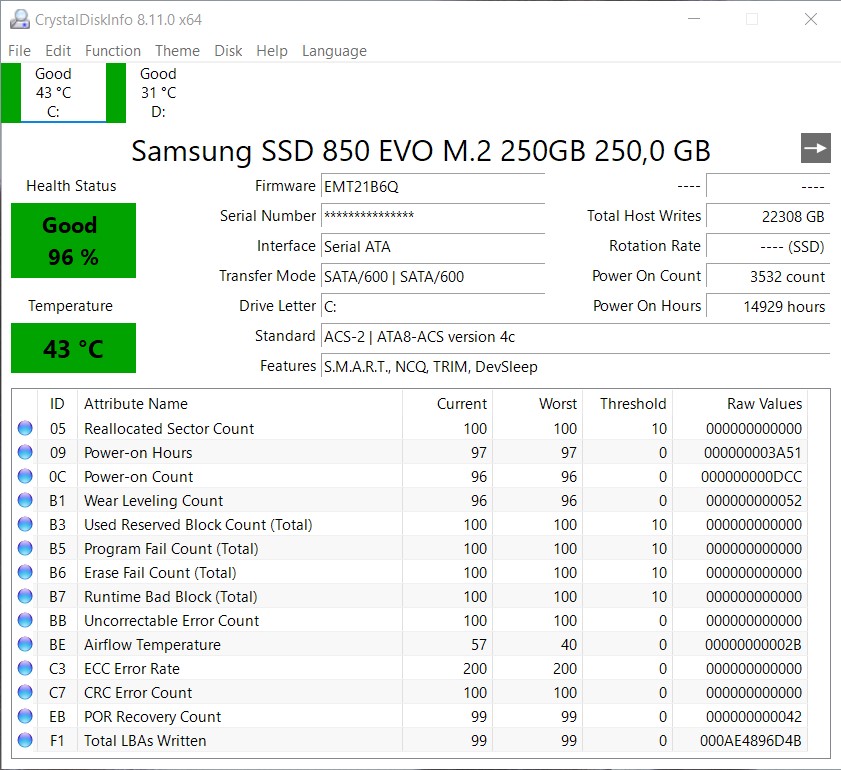Click the Raw Values column header

tap(764, 404)
